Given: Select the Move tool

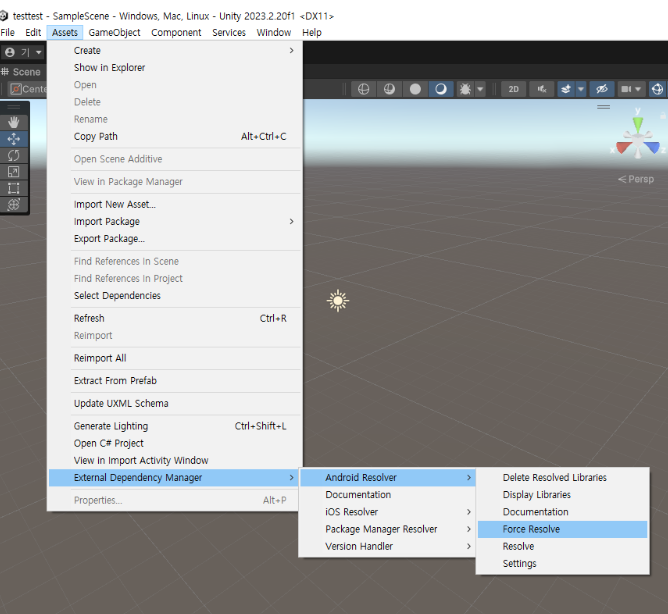Looking at the screenshot, I should pos(14,139).
